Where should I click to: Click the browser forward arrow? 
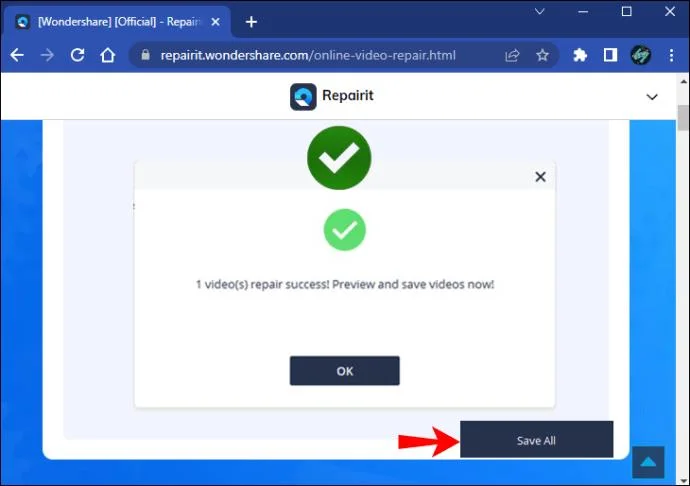[47, 55]
